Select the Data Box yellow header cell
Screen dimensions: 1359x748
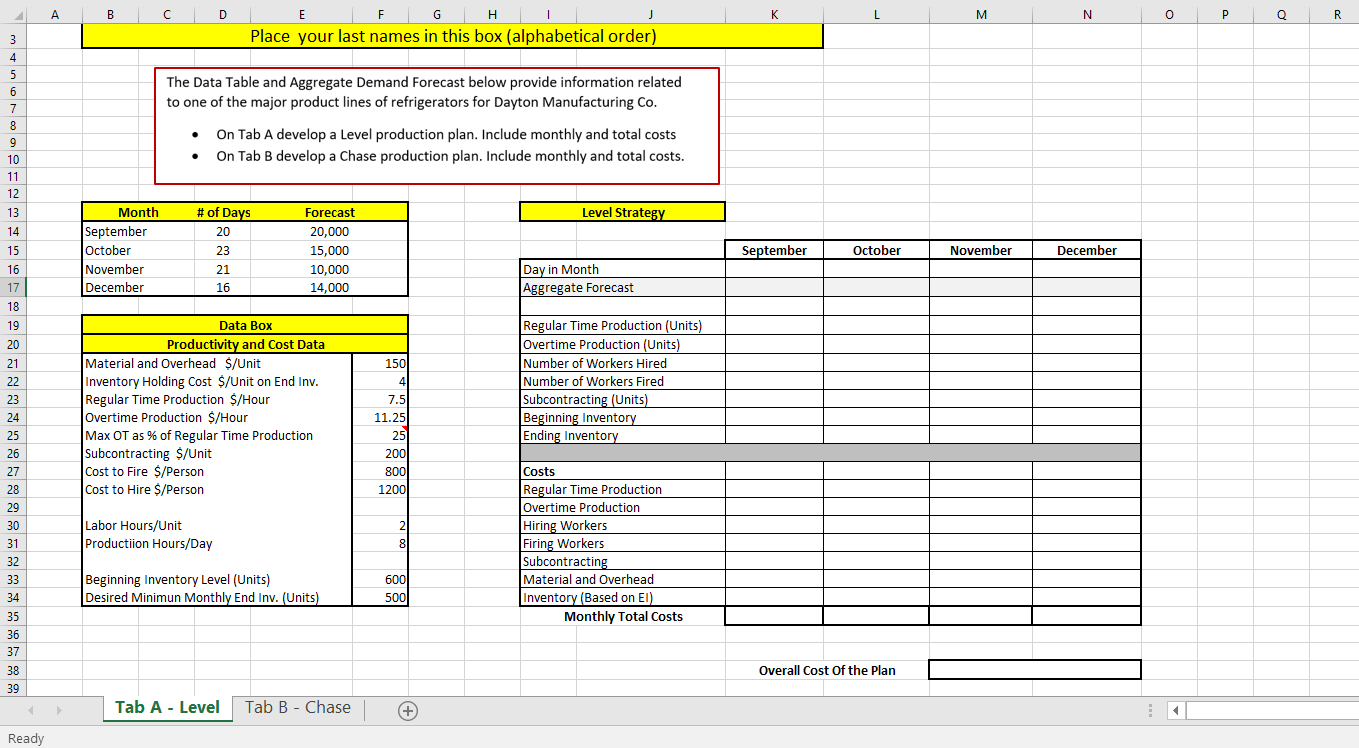click(243, 324)
